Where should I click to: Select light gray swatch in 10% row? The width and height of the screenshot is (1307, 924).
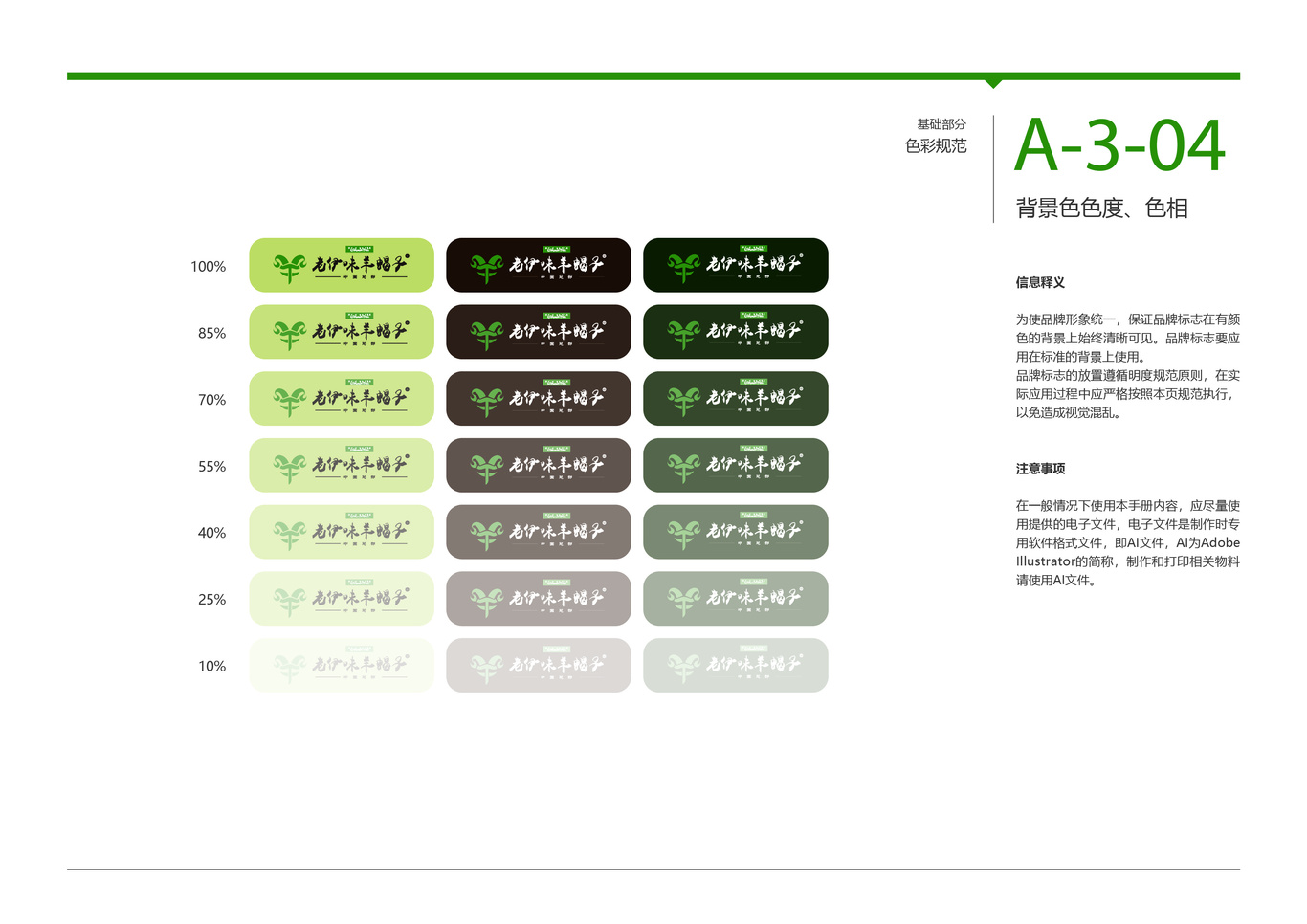tap(539, 666)
